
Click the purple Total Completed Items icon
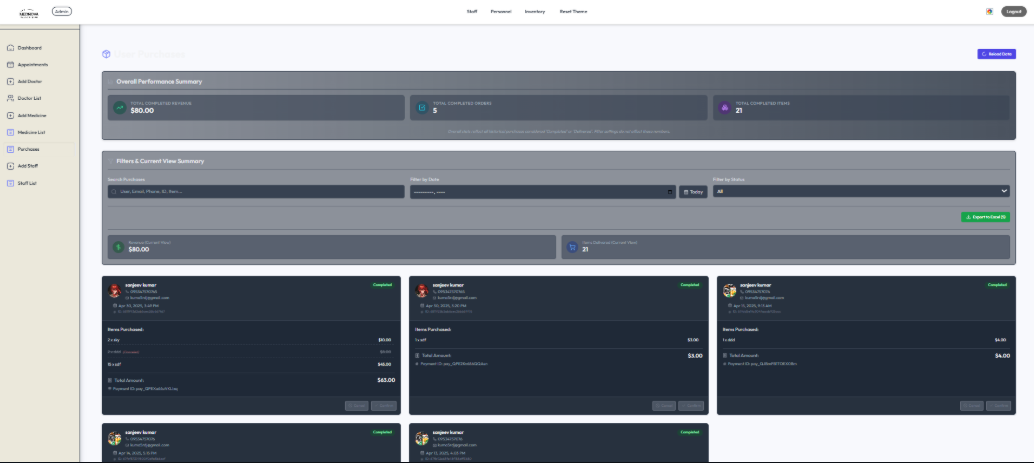(725, 108)
